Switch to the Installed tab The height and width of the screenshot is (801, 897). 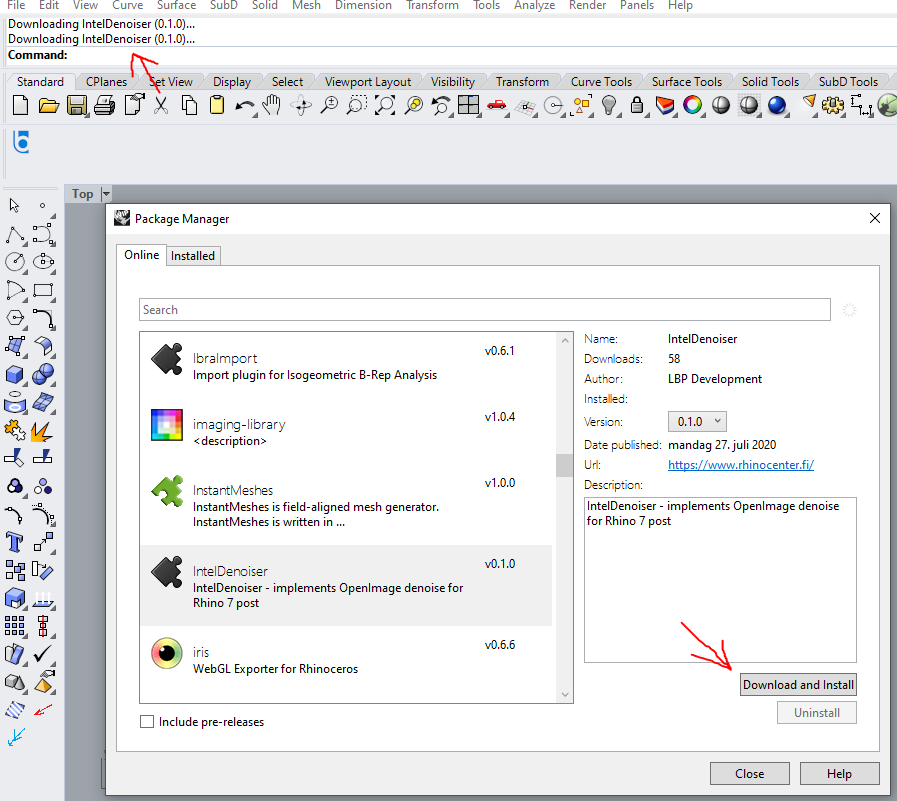coord(193,256)
